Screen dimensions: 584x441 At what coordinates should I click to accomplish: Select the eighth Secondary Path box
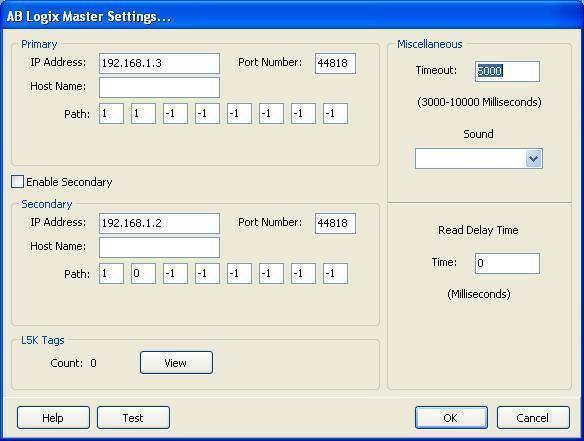336,274
